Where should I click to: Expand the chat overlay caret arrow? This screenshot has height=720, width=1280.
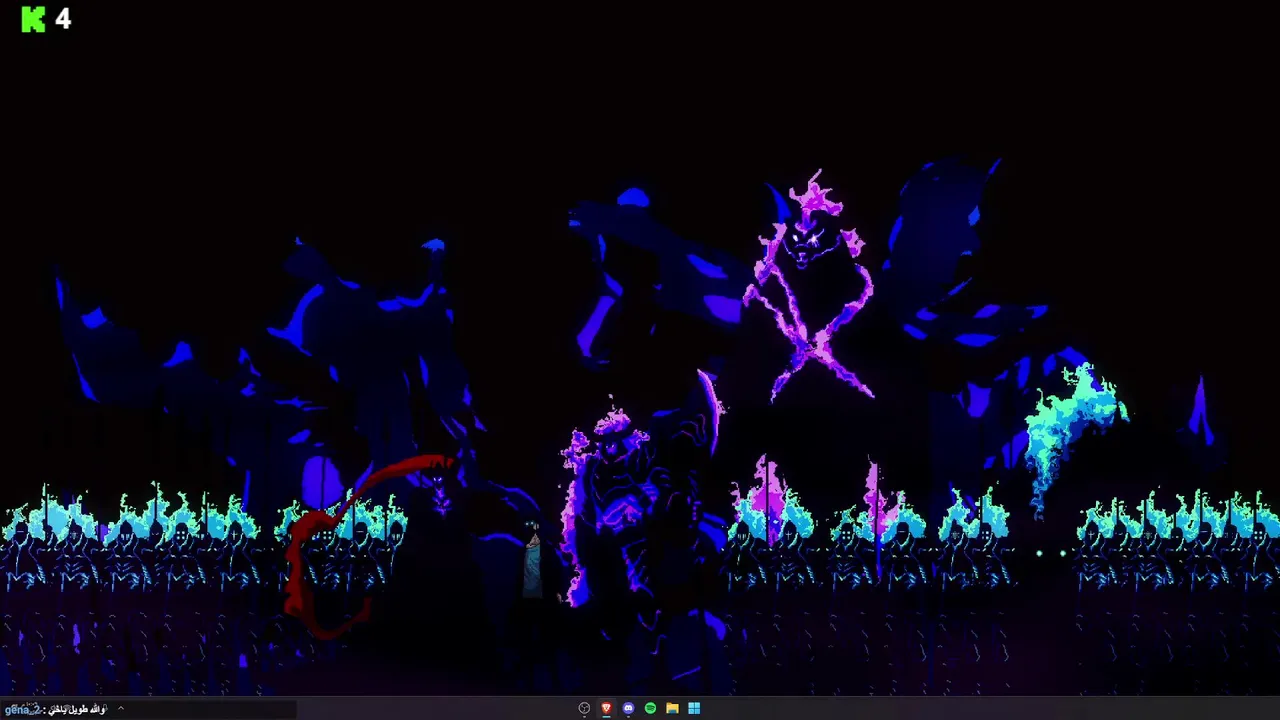tap(120, 709)
